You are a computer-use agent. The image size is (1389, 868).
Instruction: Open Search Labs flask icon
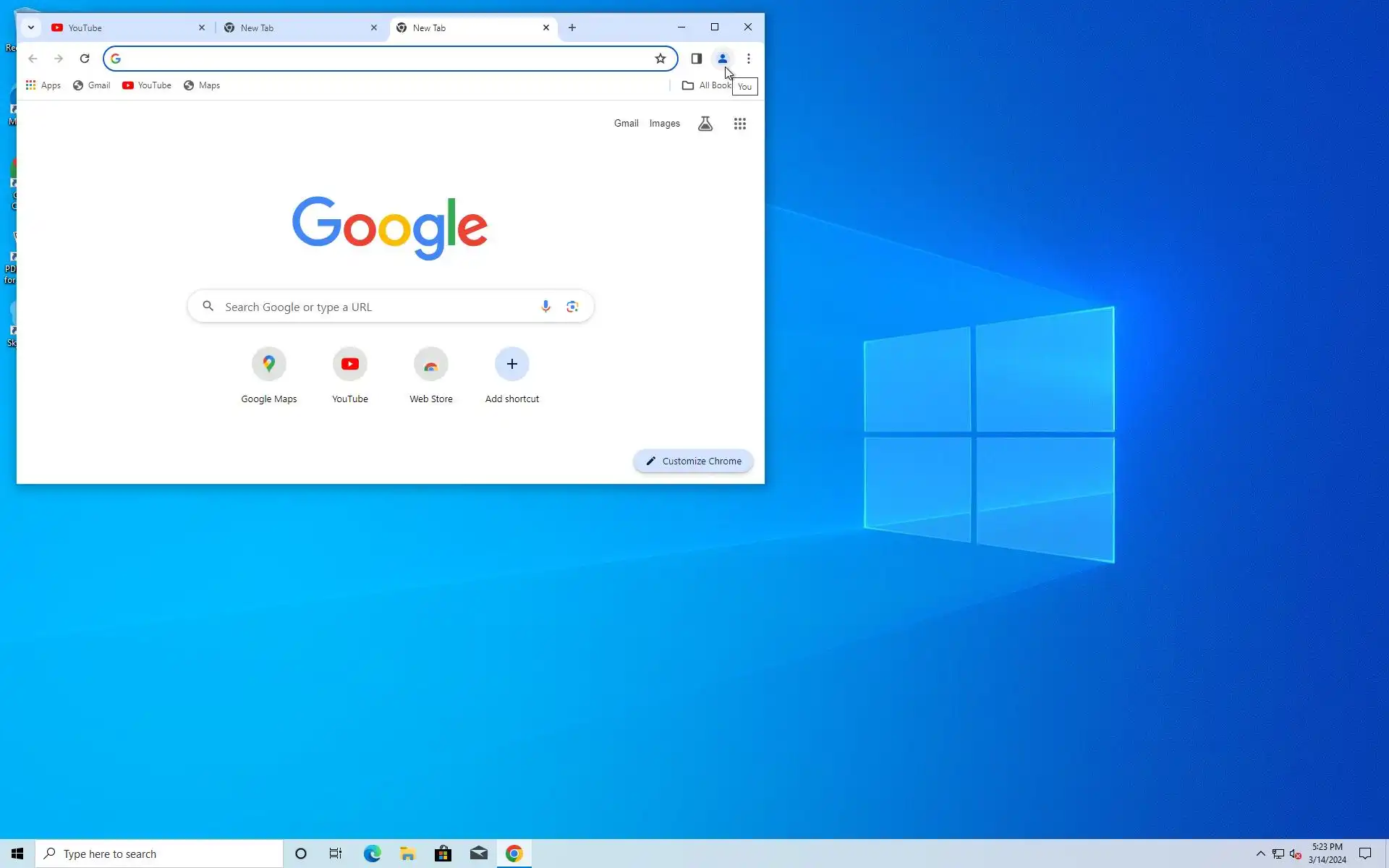click(705, 124)
